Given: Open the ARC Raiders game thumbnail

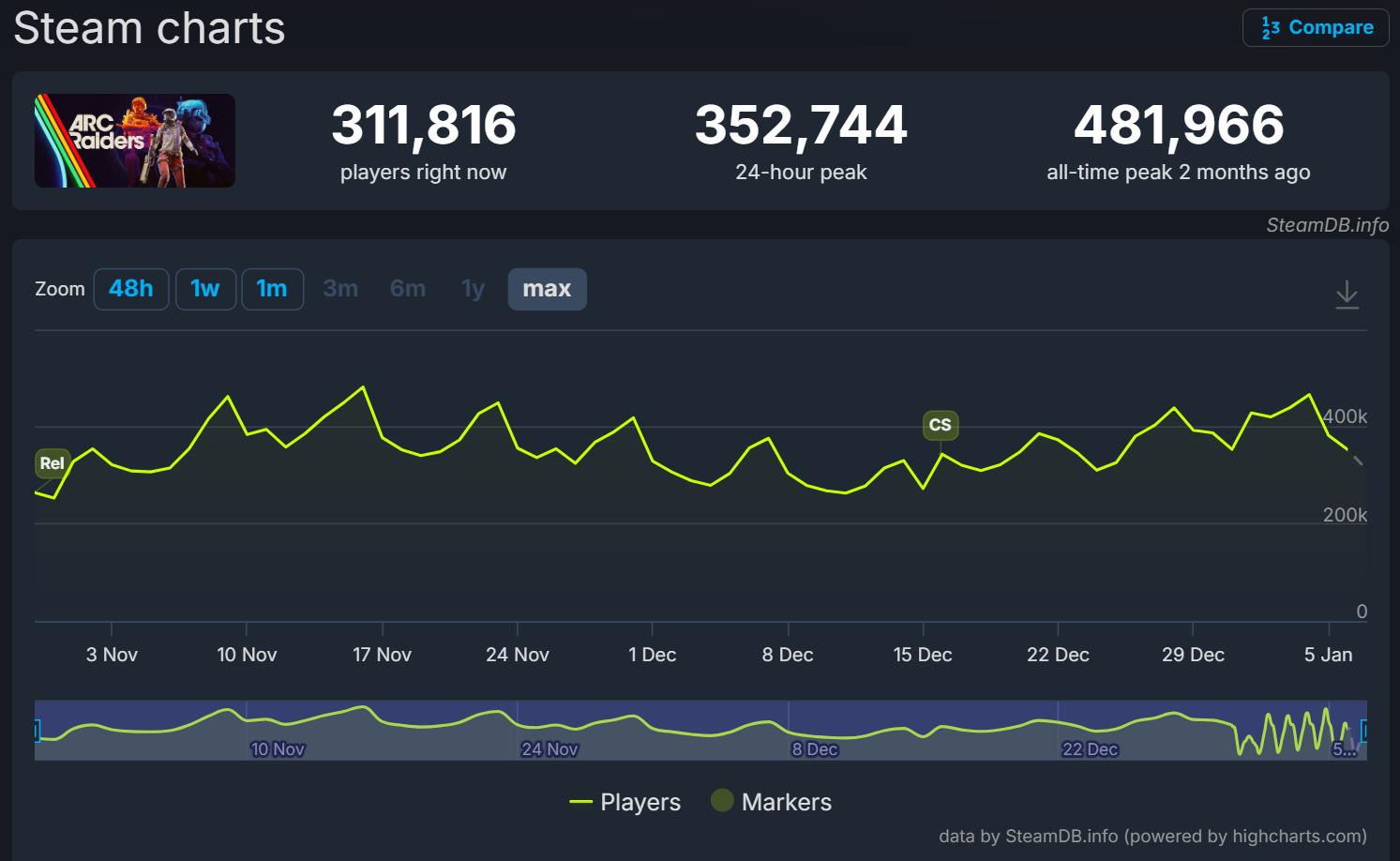Looking at the screenshot, I should (x=135, y=141).
